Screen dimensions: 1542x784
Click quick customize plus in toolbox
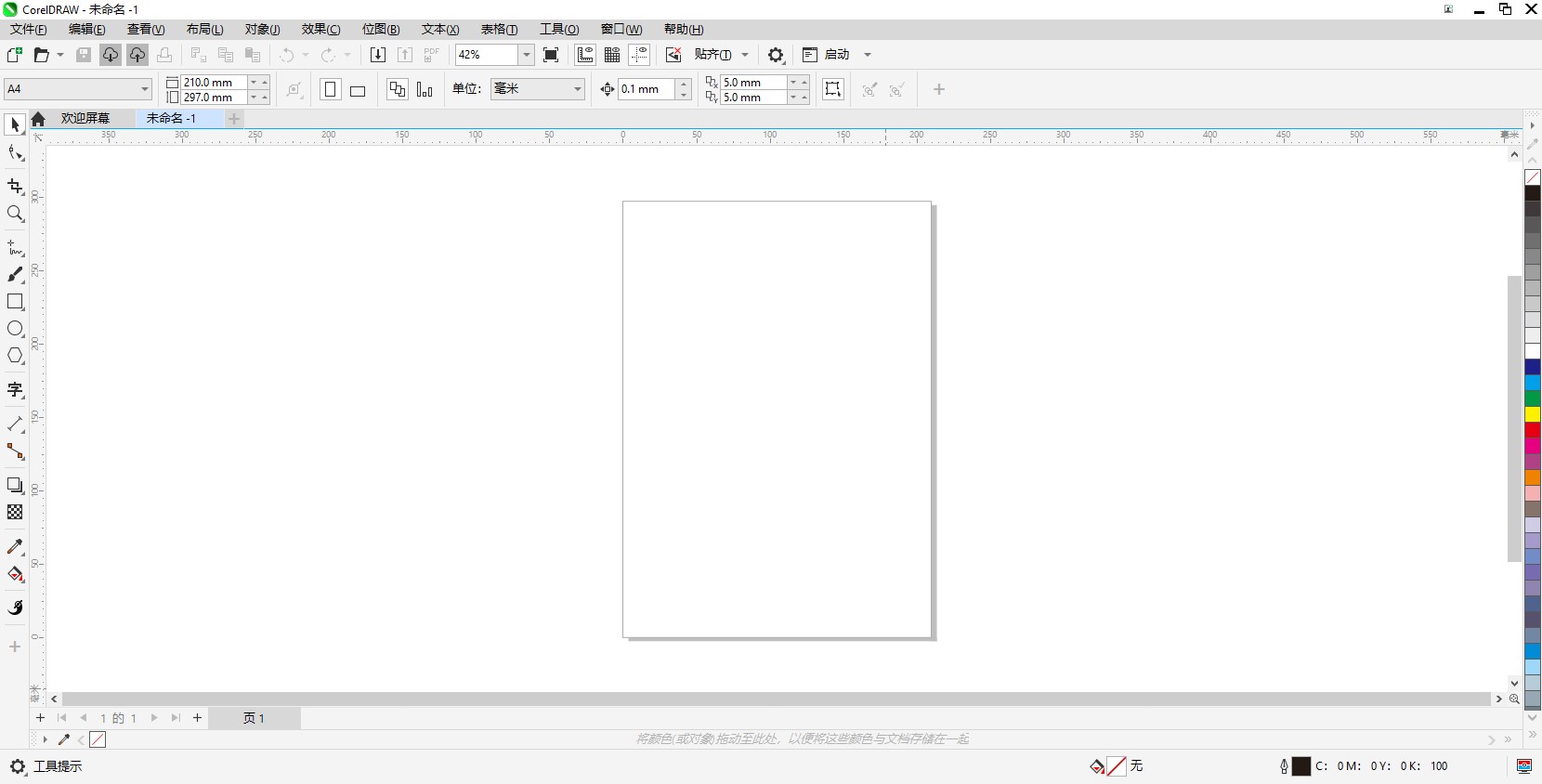pos(15,647)
